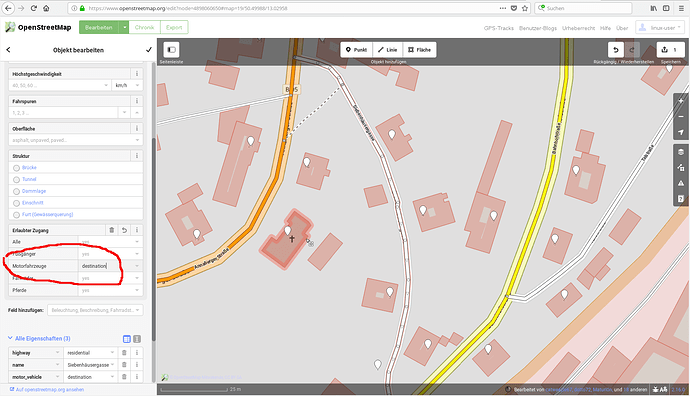Confirm edit with the checkmark icon
This screenshot has width=690, height=396.
pyautogui.click(x=149, y=50)
